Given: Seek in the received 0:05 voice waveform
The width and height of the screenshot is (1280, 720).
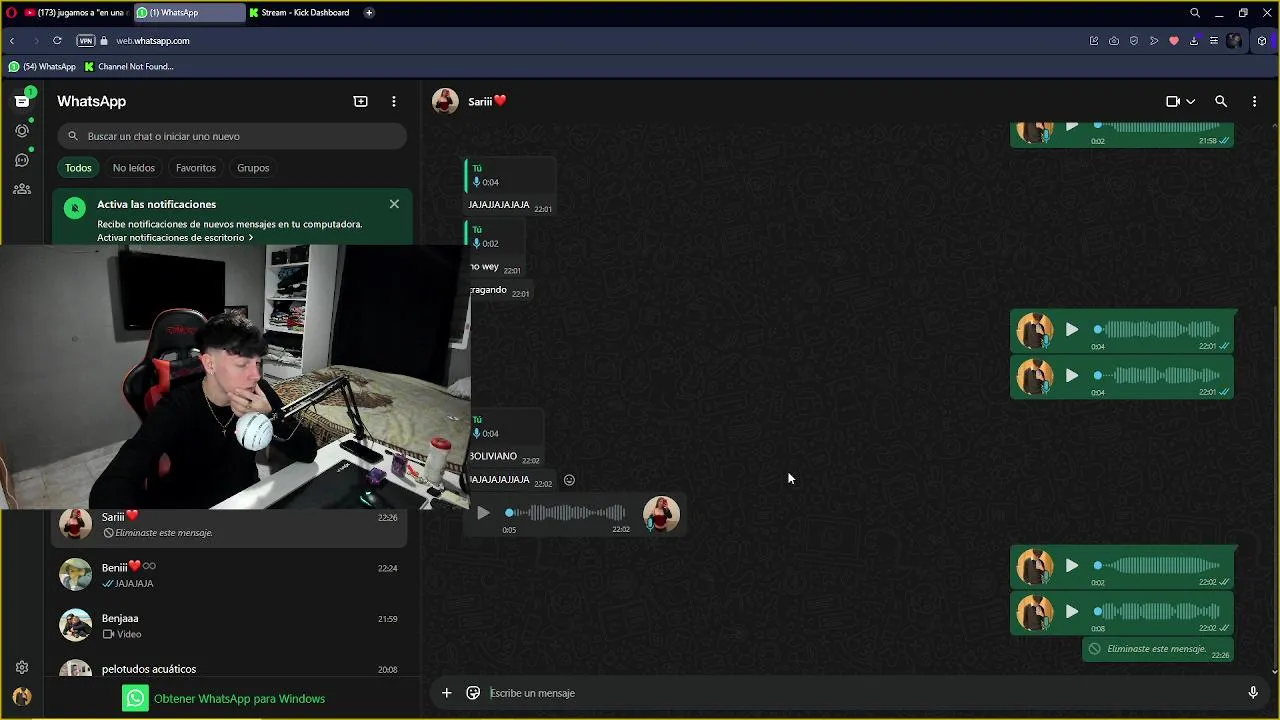Looking at the screenshot, I should point(566,513).
